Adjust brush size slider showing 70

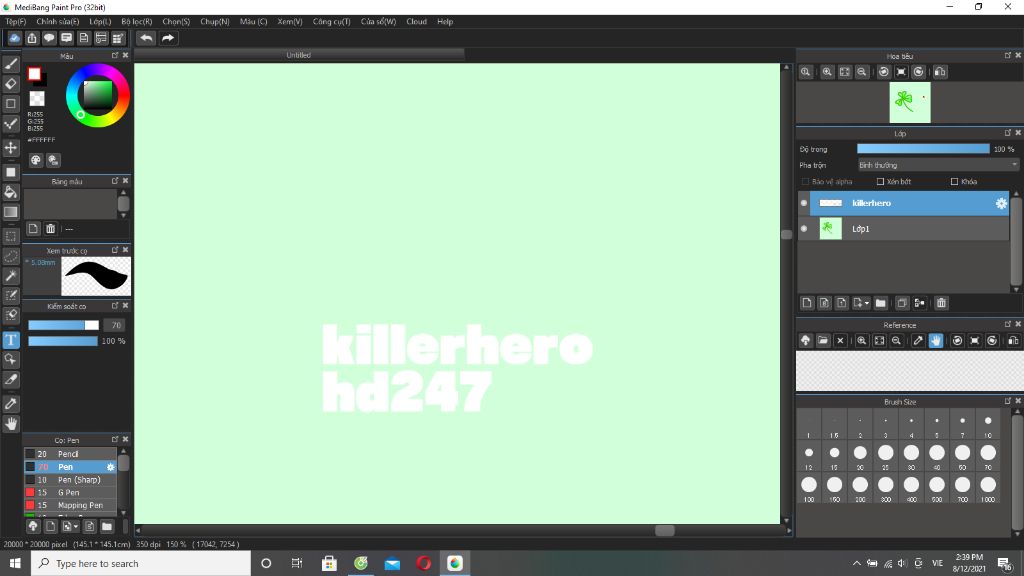tap(63, 325)
